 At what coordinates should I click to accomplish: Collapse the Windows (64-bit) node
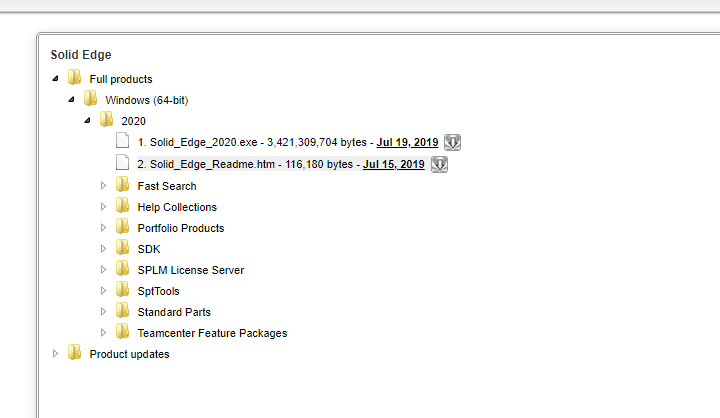[x=72, y=100]
